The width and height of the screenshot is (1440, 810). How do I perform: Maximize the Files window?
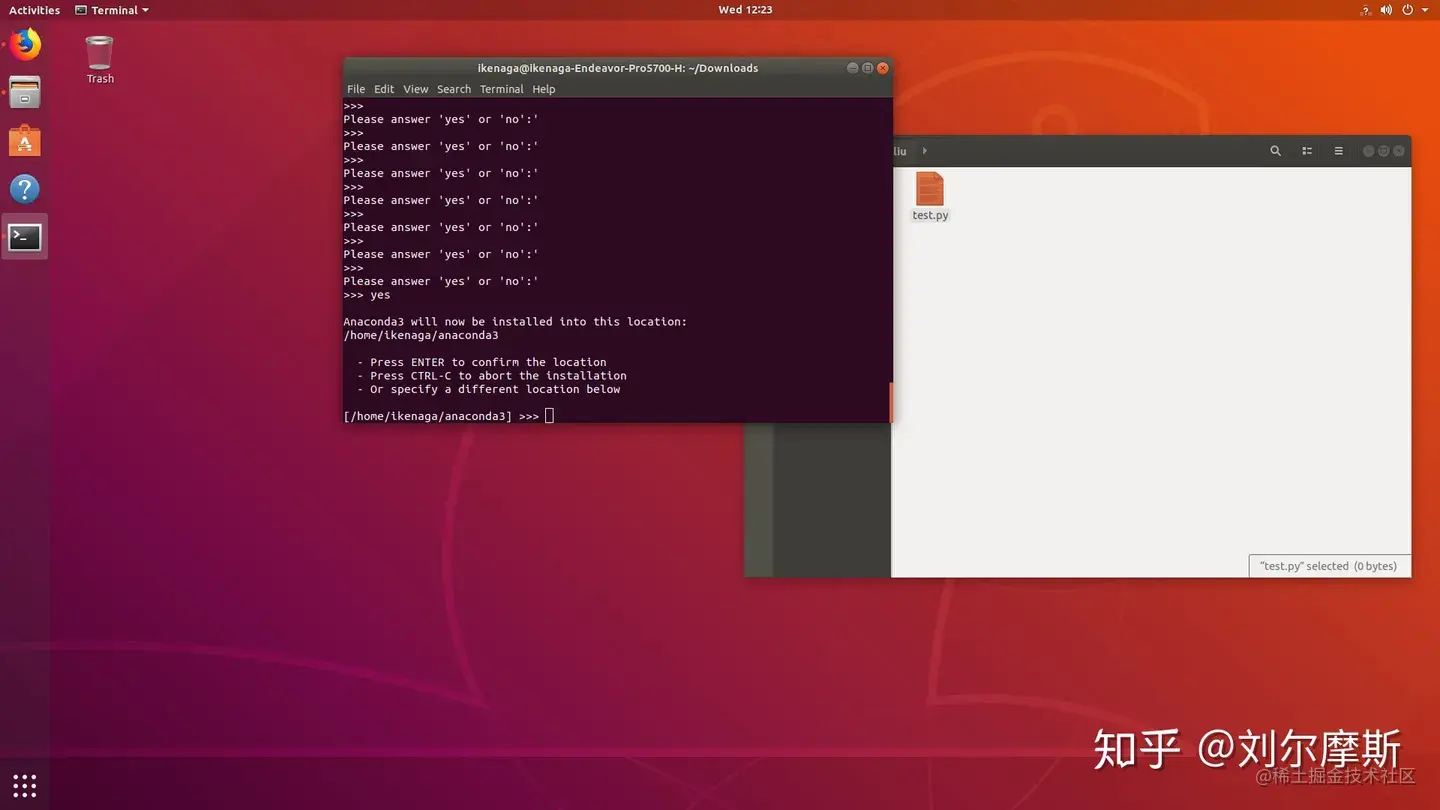1384,151
